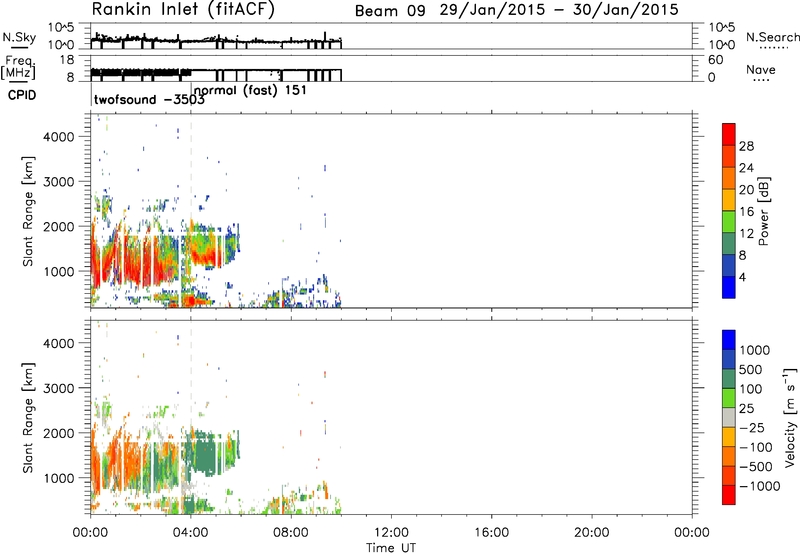Click the '4000' tick on the power panel

click(x=59, y=137)
